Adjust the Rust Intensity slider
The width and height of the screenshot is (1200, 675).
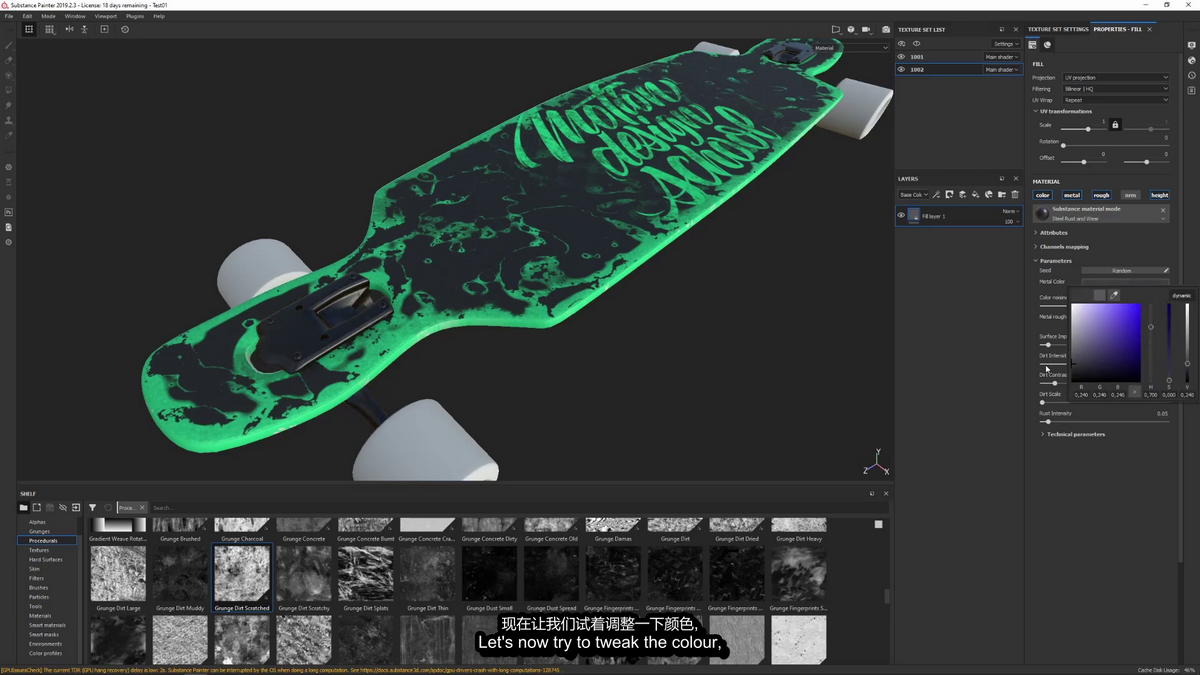(1104, 421)
